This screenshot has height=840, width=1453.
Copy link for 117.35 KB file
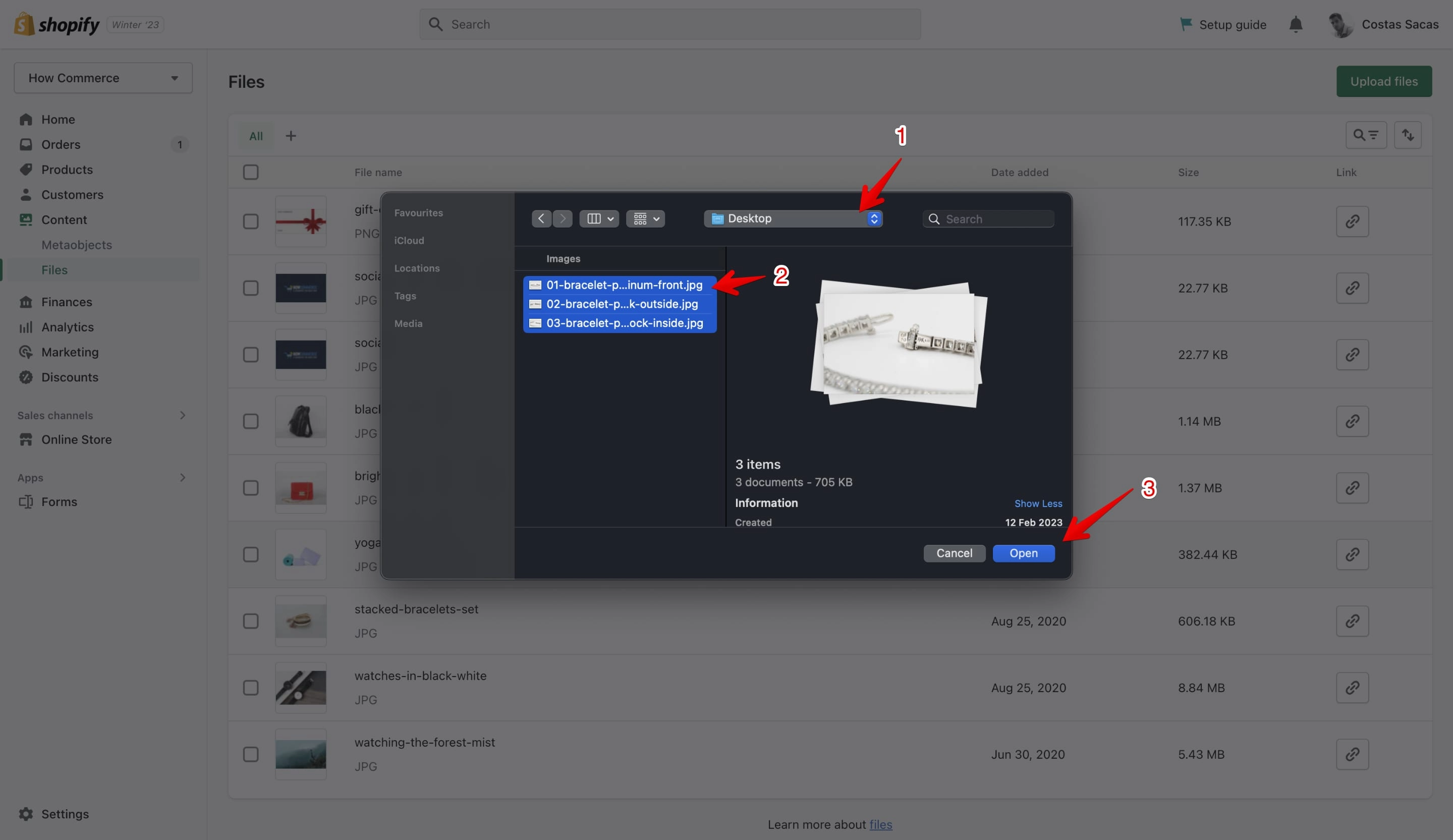pyautogui.click(x=1352, y=221)
